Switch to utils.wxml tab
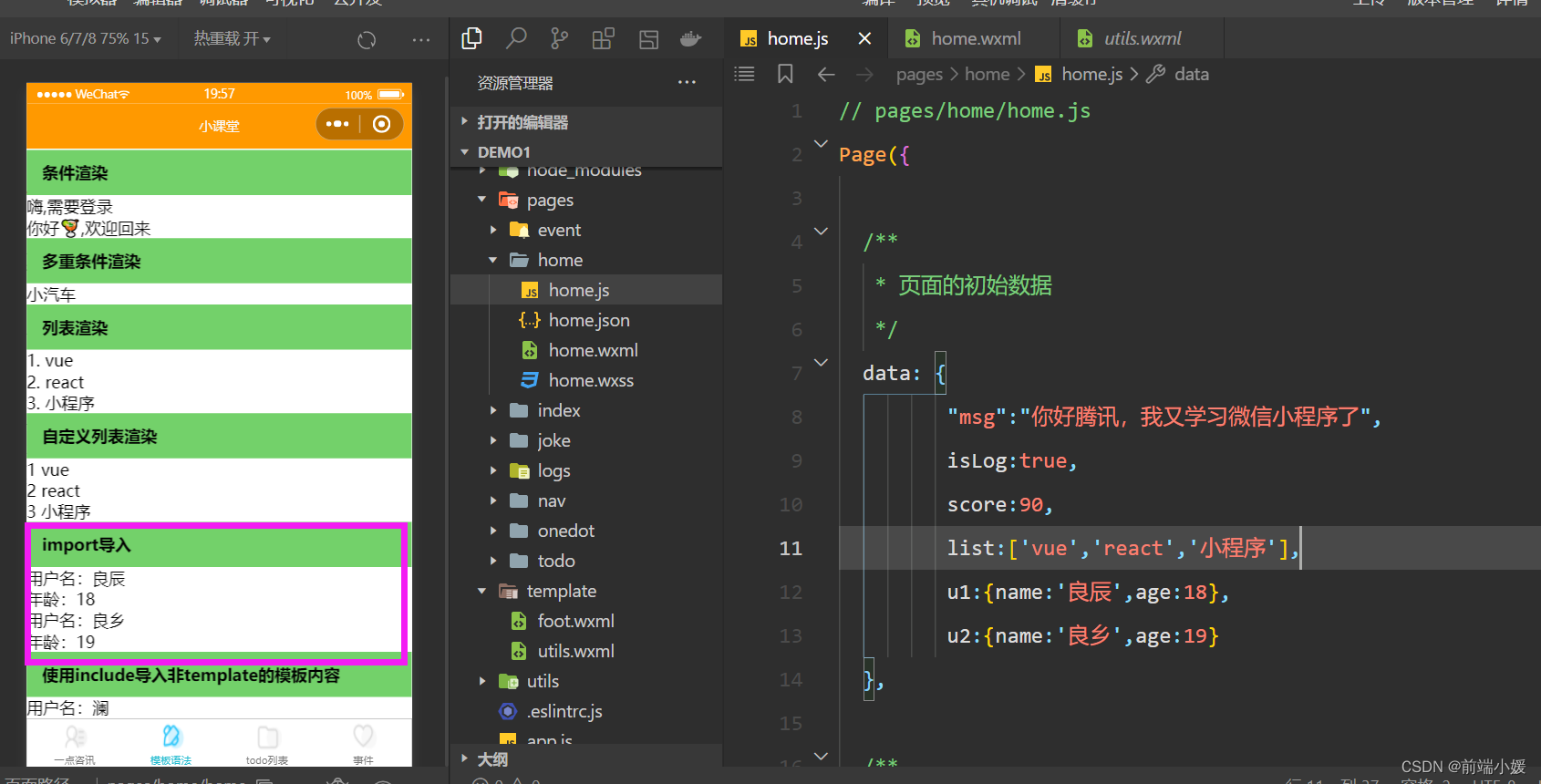The width and height of the screenshot is (1541, 784). pos(1142,38)
